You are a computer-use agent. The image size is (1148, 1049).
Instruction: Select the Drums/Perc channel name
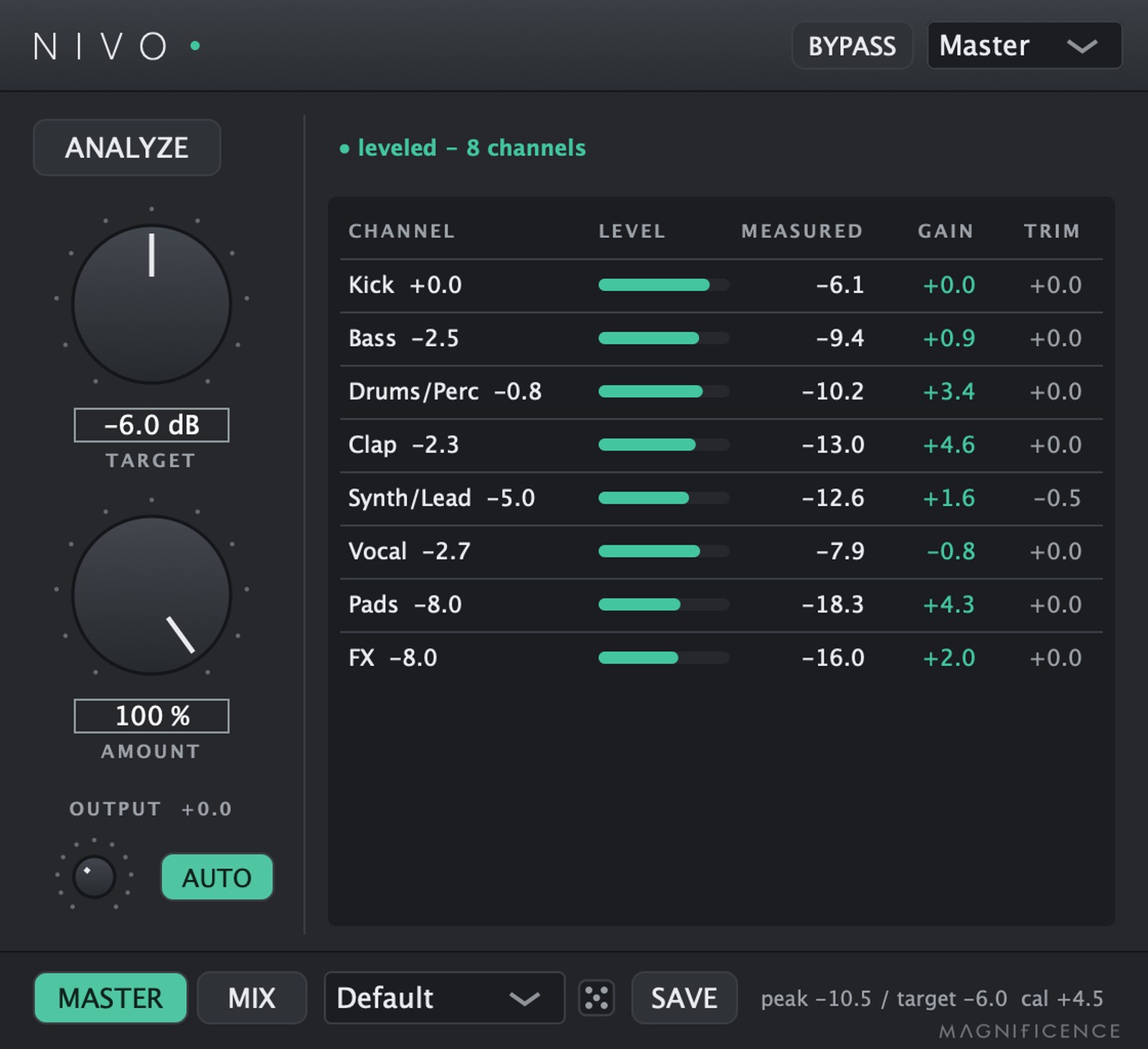click(x=413, y=391)
